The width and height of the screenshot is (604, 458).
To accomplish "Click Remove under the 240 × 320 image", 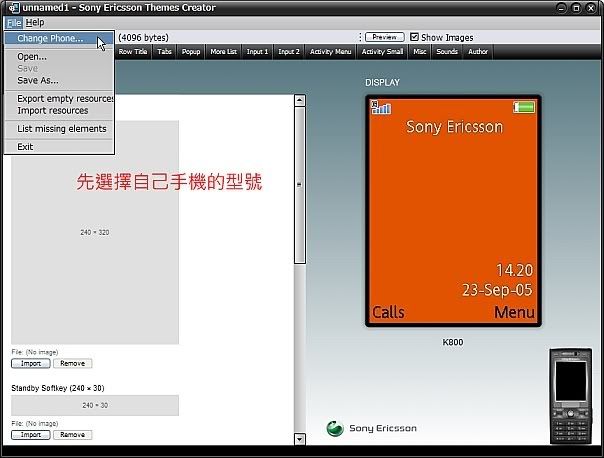I will click(72, 363).
